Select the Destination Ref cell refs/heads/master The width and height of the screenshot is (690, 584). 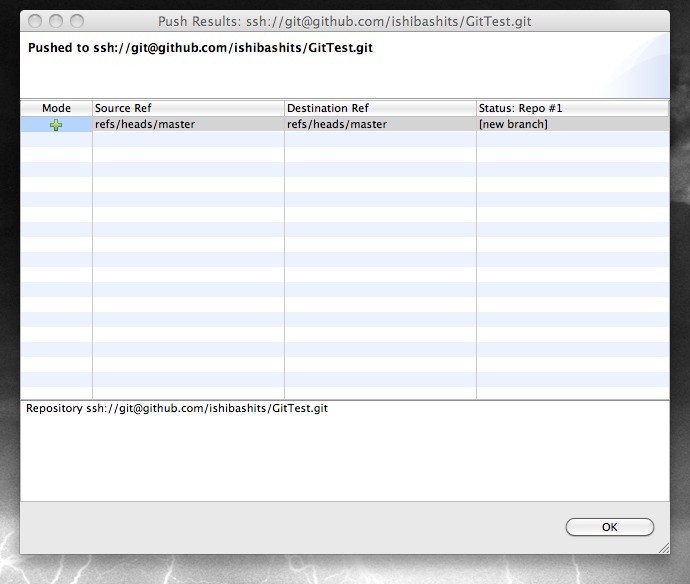click(380, 124)
